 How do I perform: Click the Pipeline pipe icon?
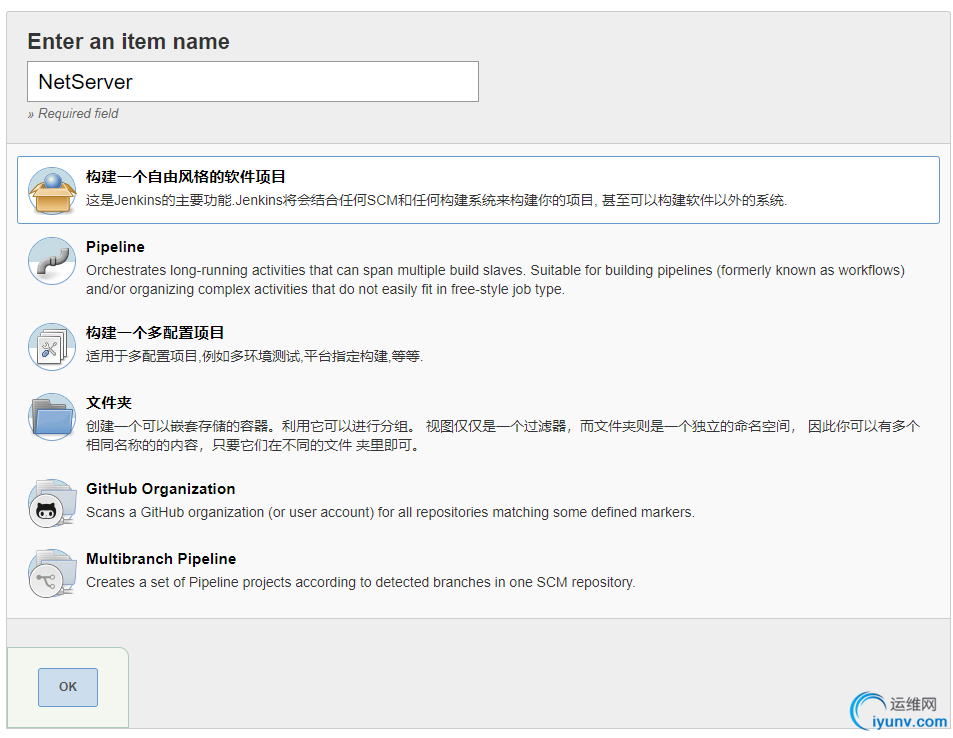52,261
